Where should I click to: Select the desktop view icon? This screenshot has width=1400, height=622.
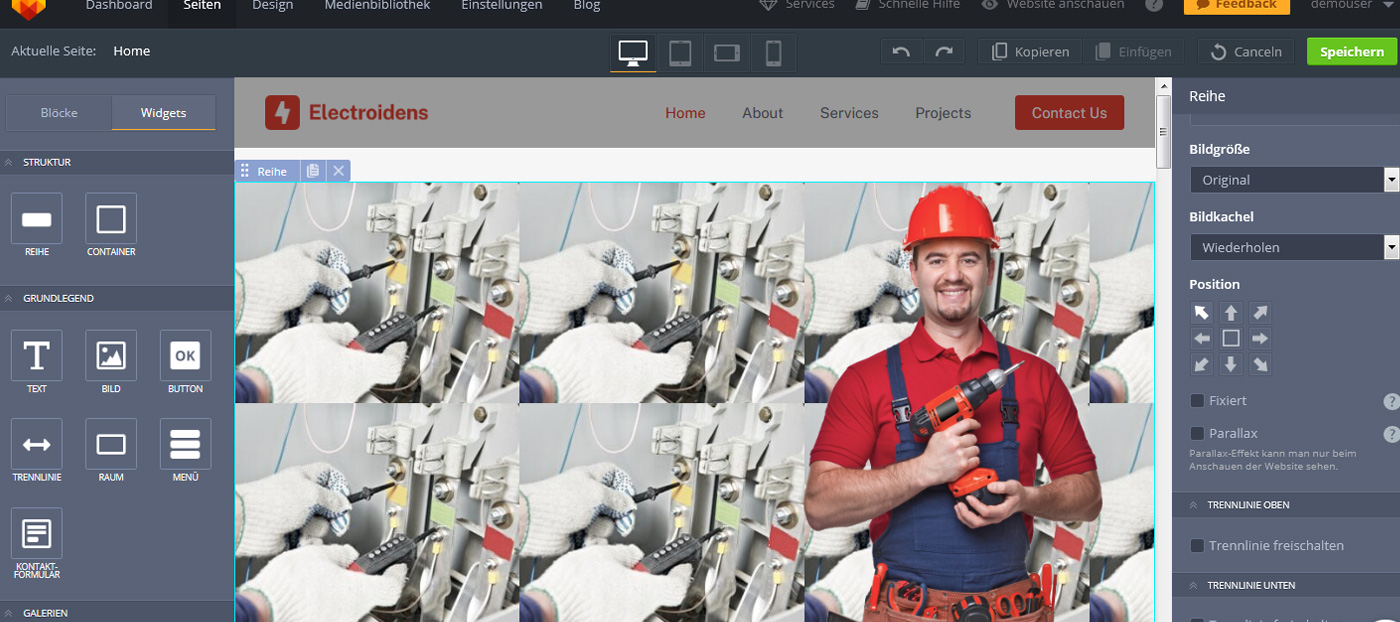633,52
